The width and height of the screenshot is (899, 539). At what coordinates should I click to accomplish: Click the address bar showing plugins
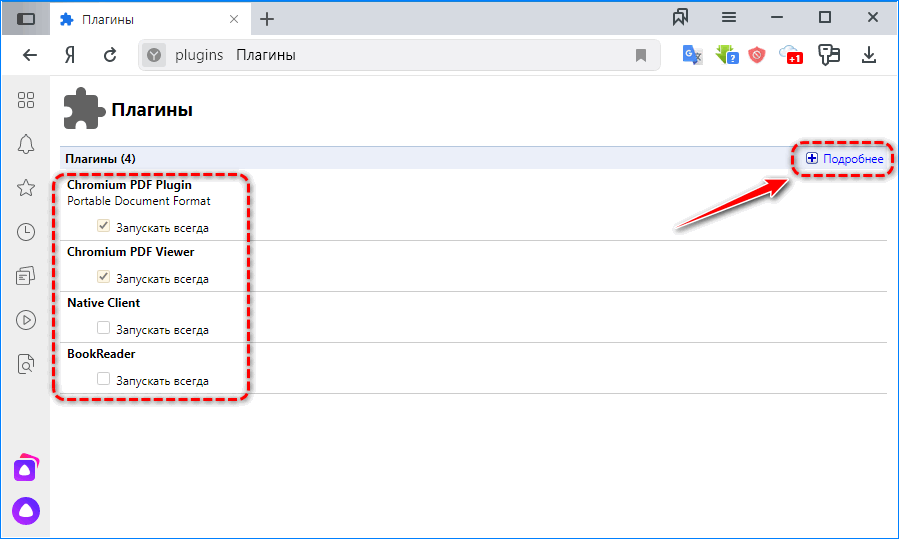pos(400,55)
